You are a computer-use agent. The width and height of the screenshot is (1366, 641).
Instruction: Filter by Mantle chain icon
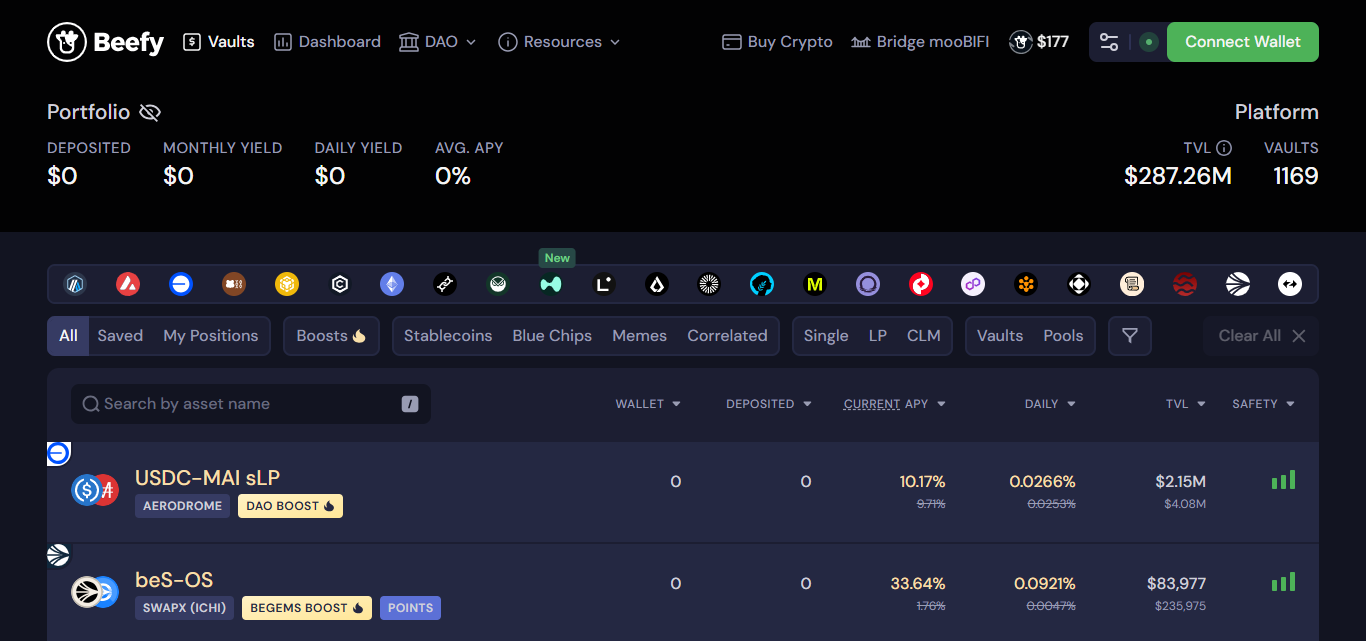(709, 285)
